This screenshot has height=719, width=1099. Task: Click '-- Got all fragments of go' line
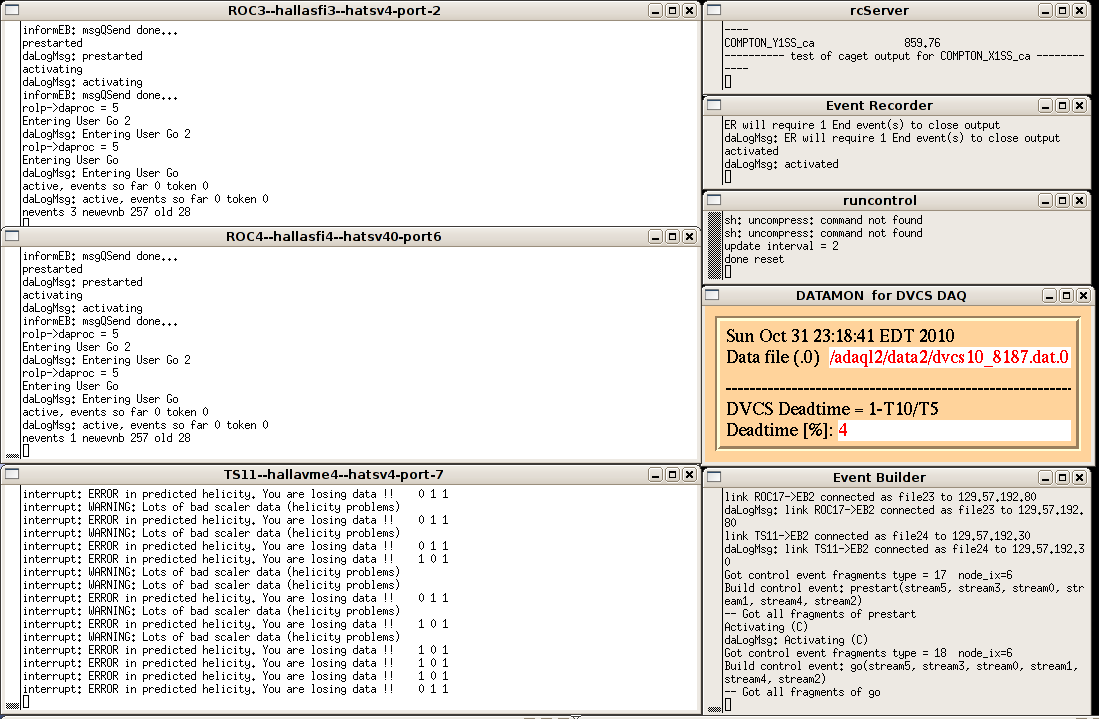coord(802,692)
